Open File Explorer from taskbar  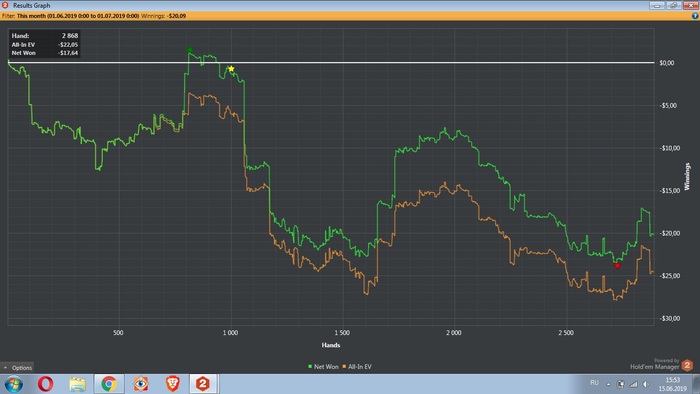[77, 384]
